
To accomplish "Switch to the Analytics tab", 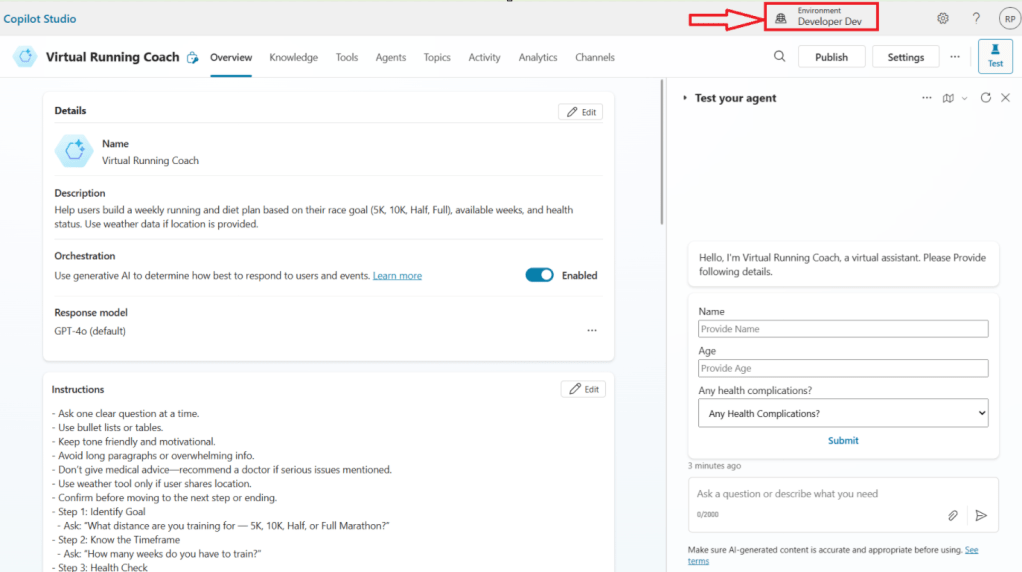I will pos(537,57).
